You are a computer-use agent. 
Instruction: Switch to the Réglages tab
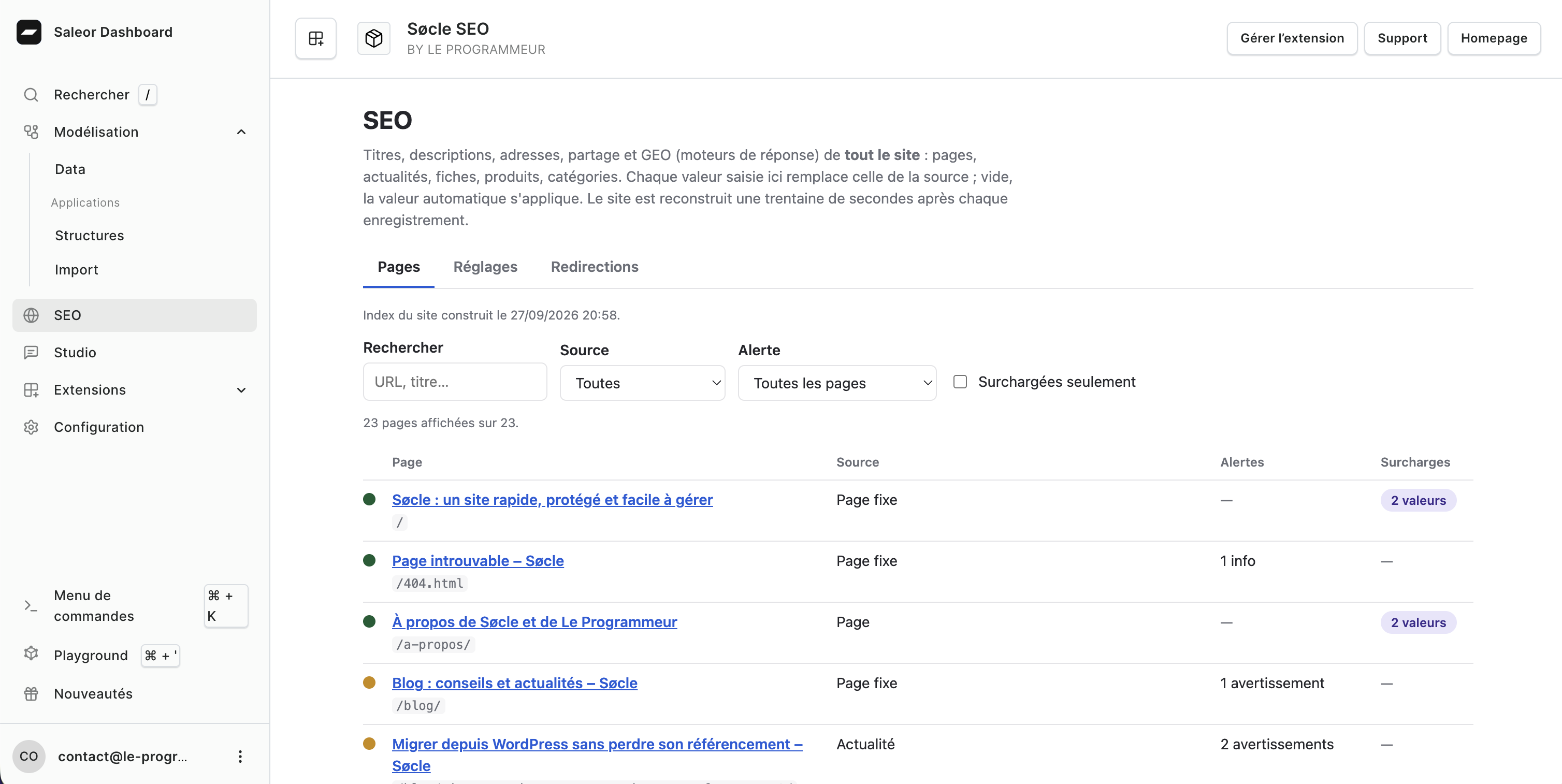[485, 267]
